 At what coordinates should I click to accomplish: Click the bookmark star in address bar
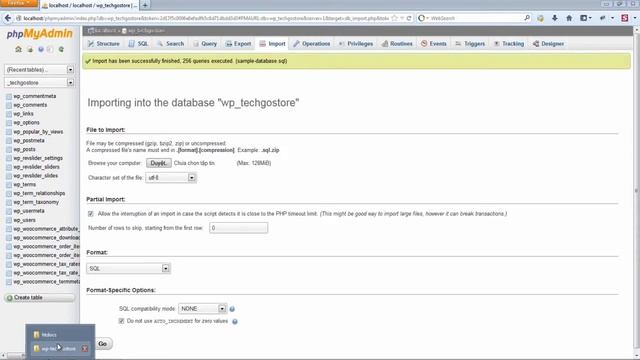pos(394,18)
